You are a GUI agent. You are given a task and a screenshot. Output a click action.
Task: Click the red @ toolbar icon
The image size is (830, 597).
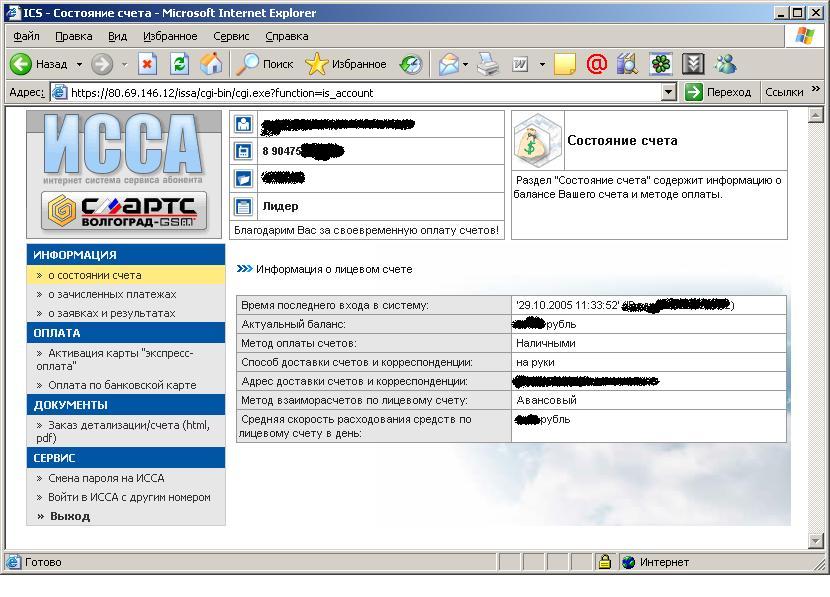pyautogui.click(x=596, y=64)
